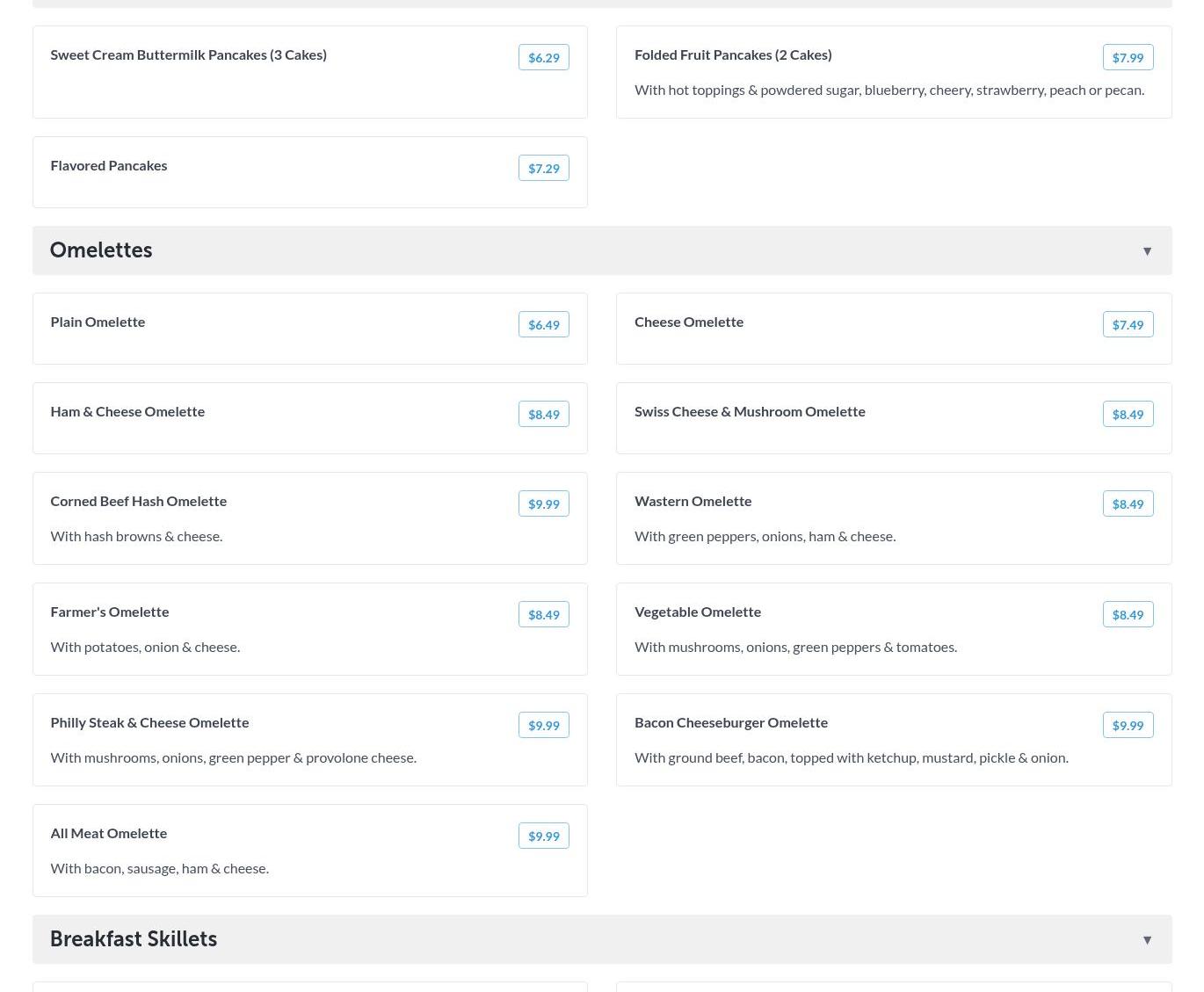Click the Philly Steak omelette provolone description
1204x992 pixels.
(x=233, y=757)
